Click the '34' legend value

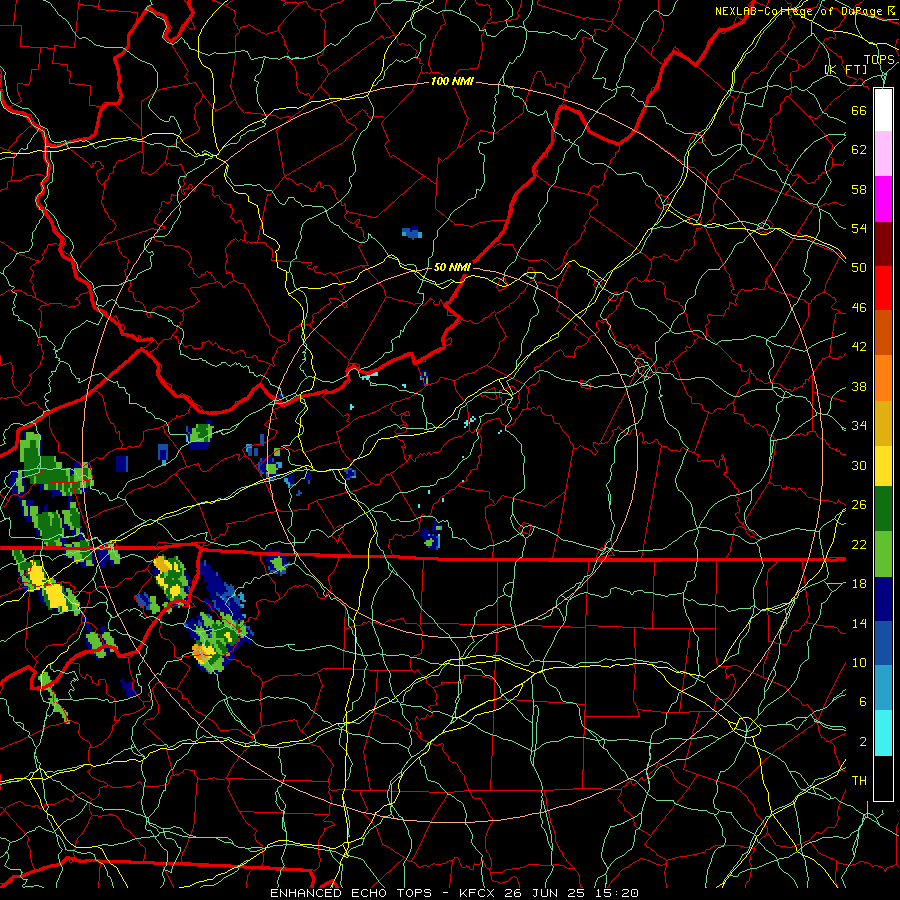(x=859, y=426)
